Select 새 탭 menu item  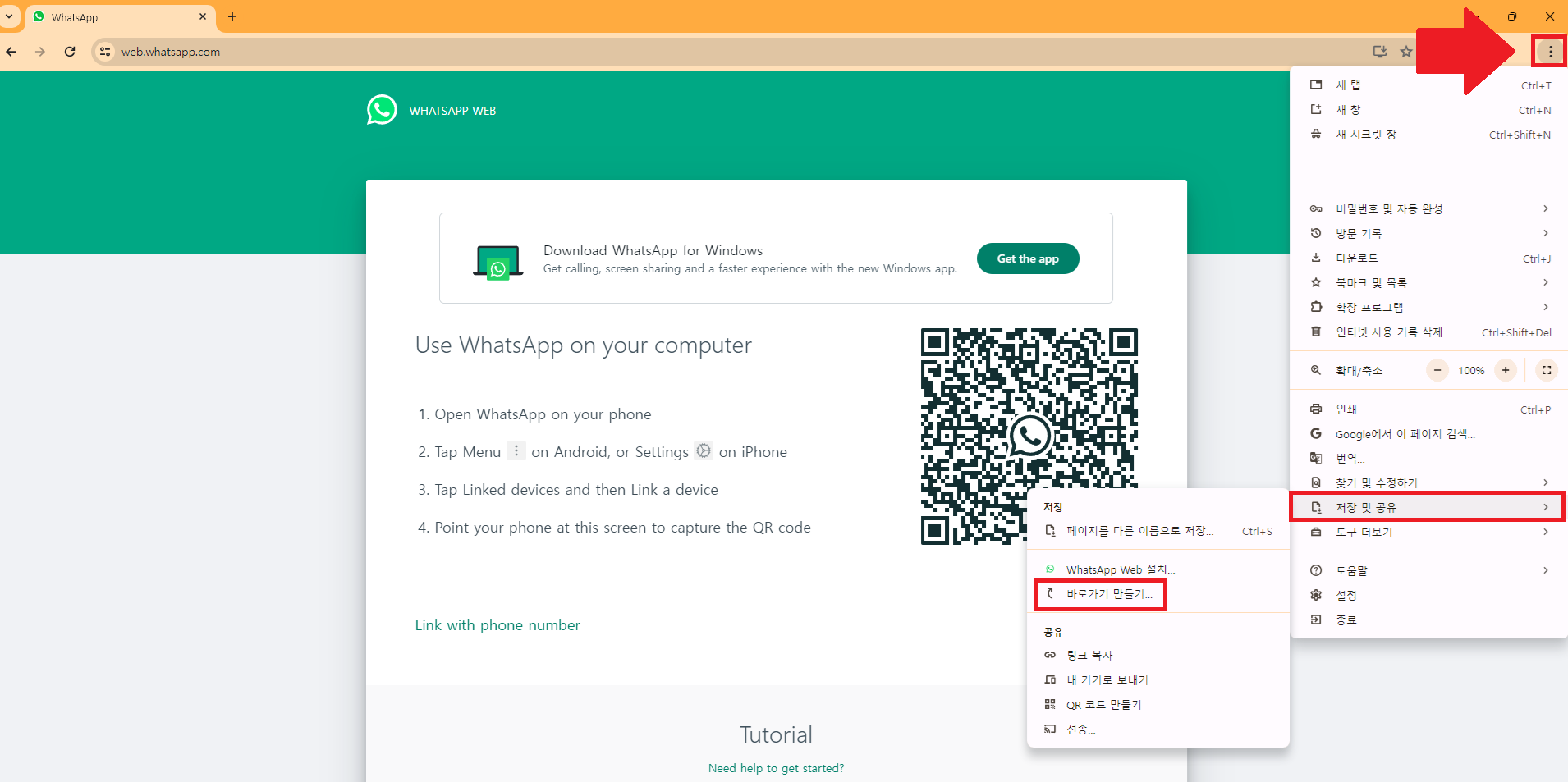click(1429, 85)
